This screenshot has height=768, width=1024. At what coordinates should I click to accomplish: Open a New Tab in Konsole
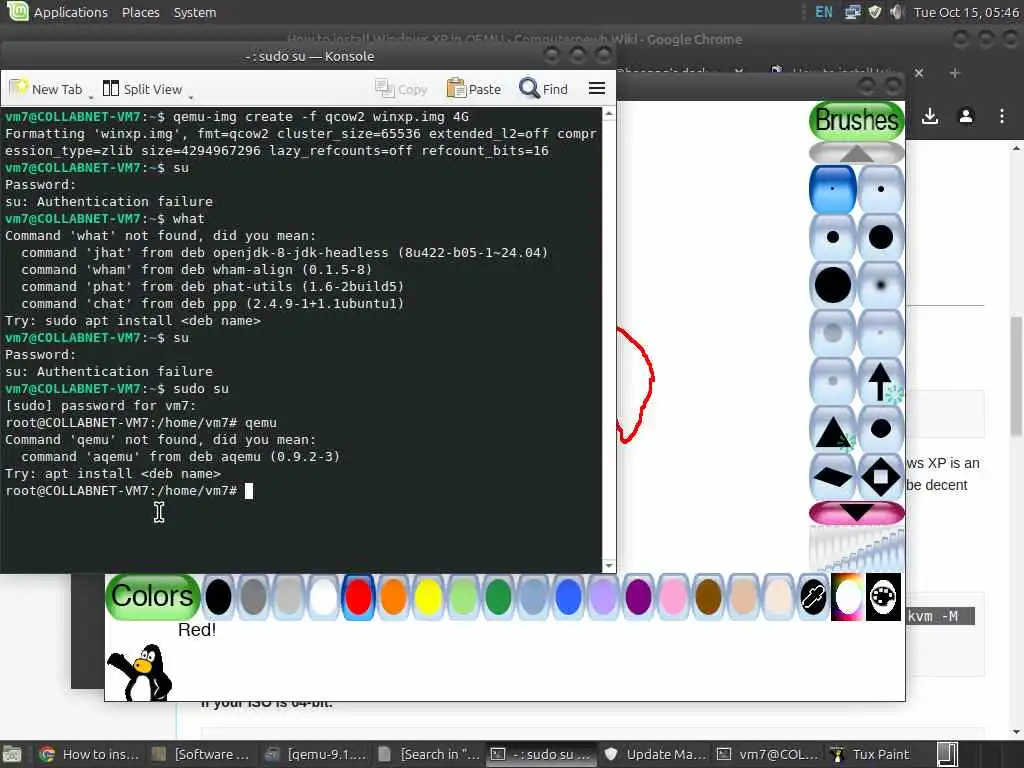[46, 89]
